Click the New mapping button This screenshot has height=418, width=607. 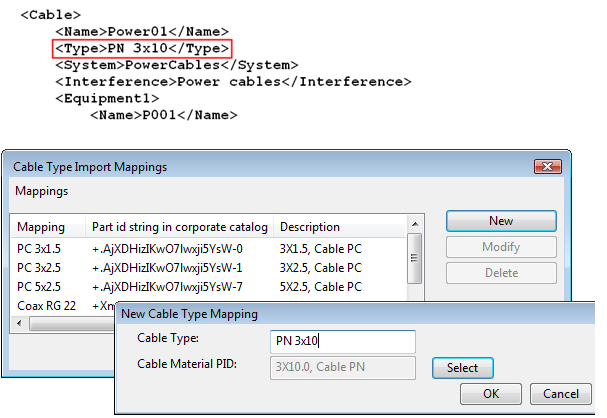[x=501, y=221]
